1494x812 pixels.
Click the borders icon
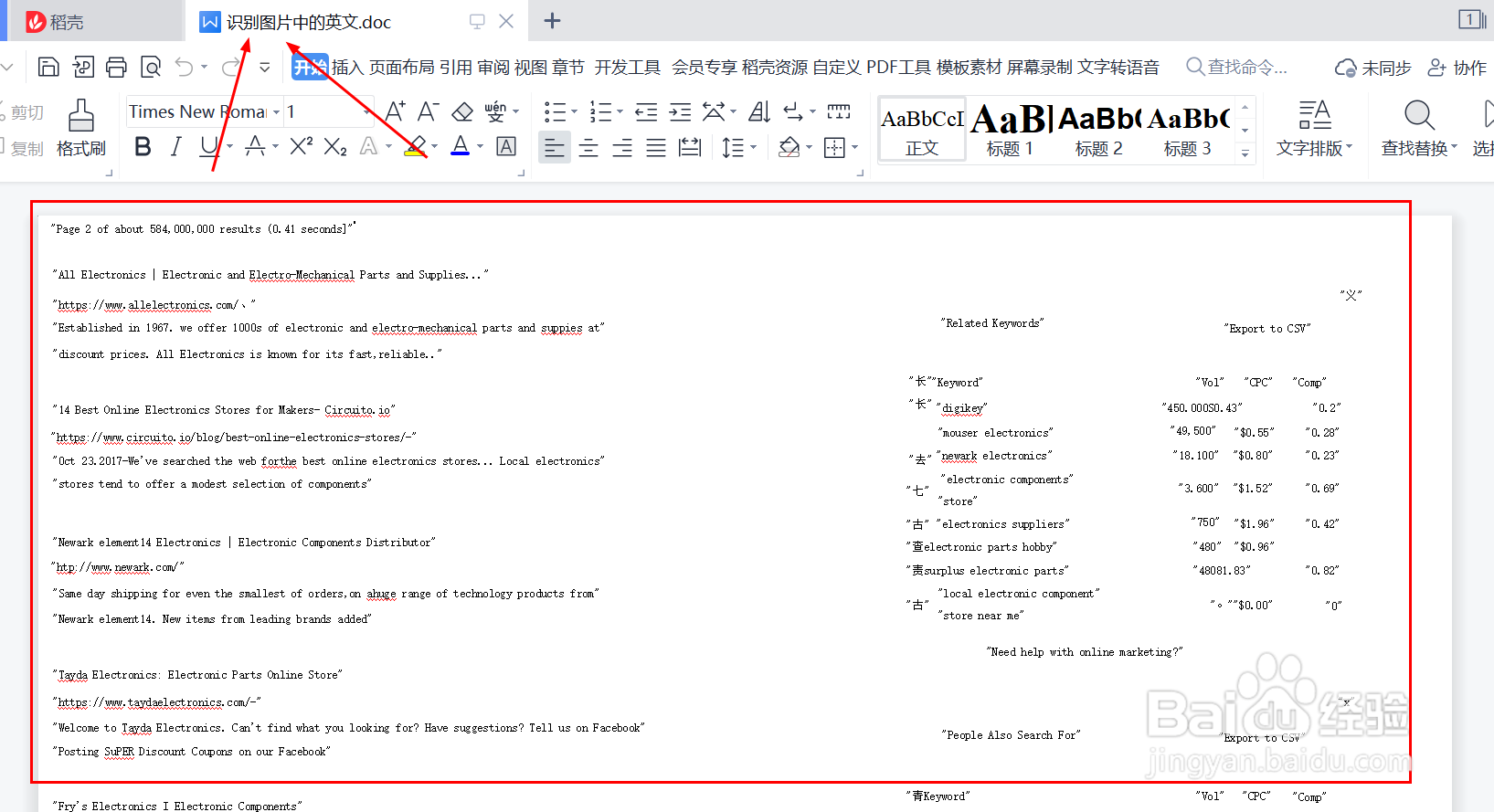tap(834, 147)
